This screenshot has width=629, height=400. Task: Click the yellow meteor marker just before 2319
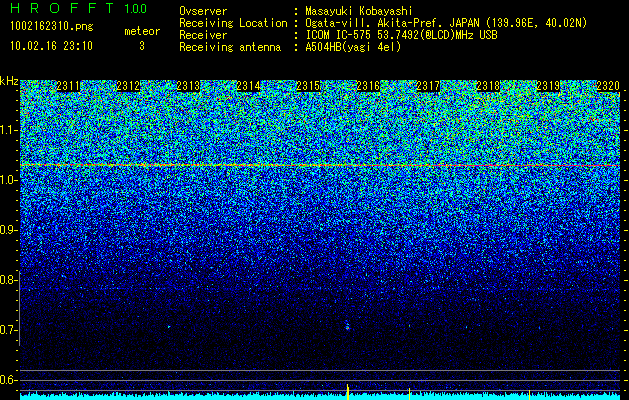pos(529,394)
